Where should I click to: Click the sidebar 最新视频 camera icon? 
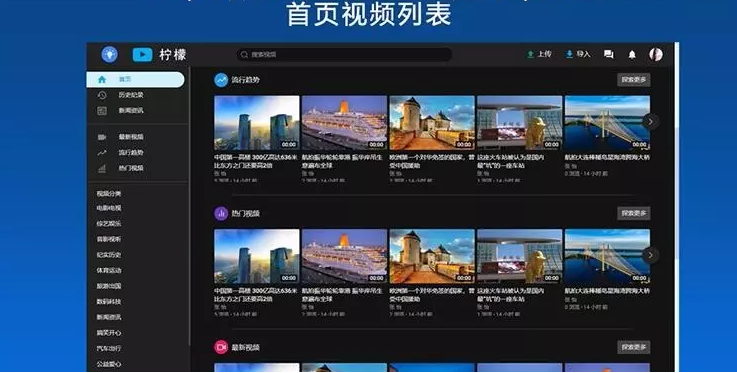point(102,137)
